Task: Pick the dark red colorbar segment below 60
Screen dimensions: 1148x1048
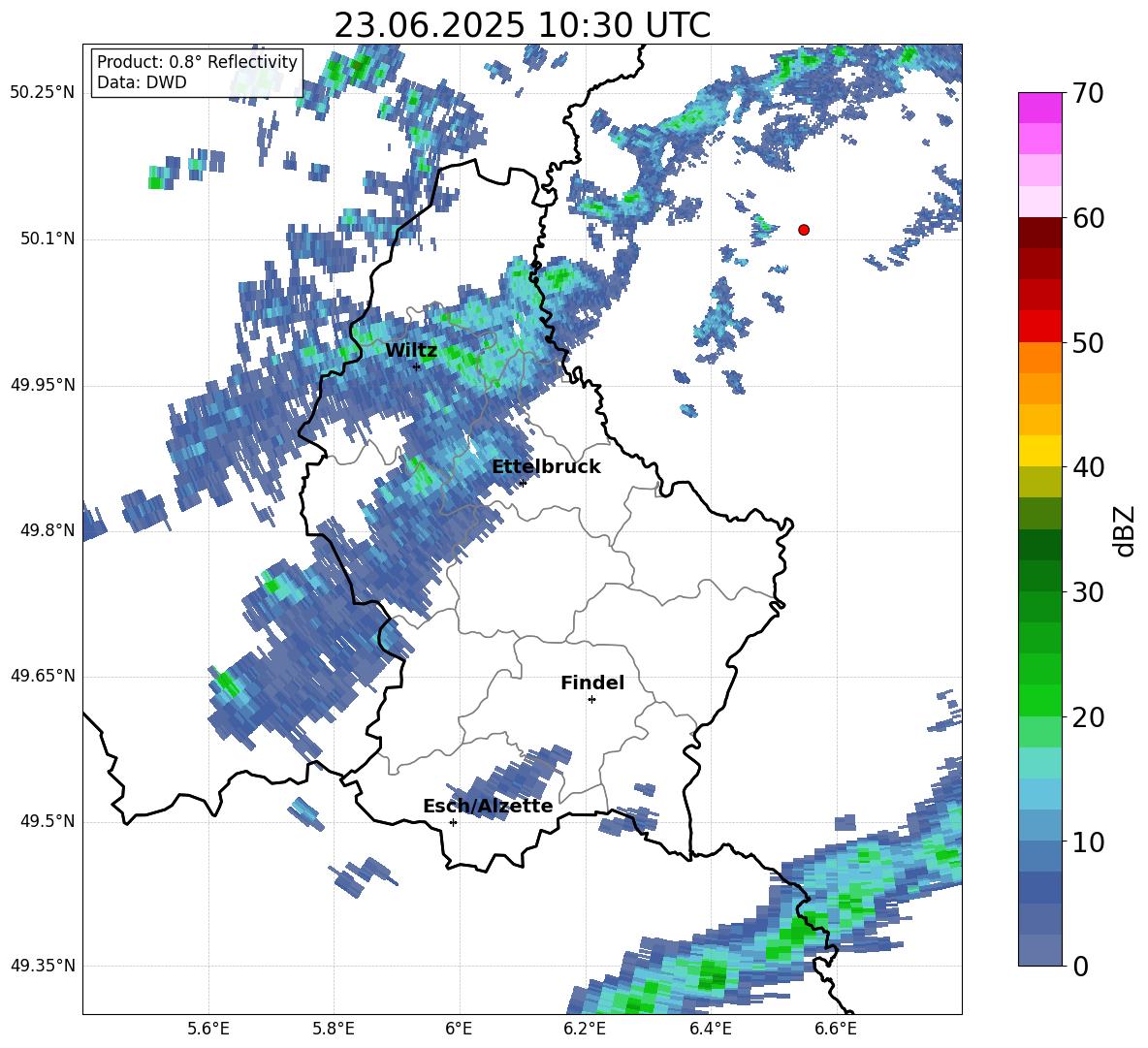Action: [1039, 233]
